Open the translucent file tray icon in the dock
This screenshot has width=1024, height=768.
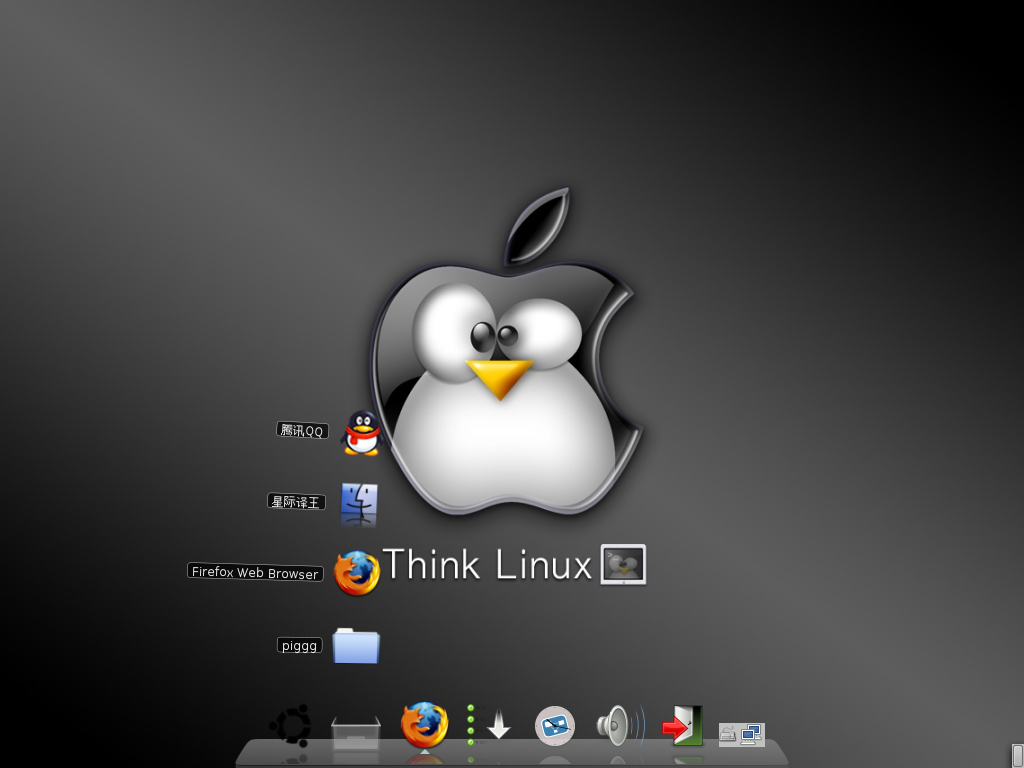pos(356,732)
